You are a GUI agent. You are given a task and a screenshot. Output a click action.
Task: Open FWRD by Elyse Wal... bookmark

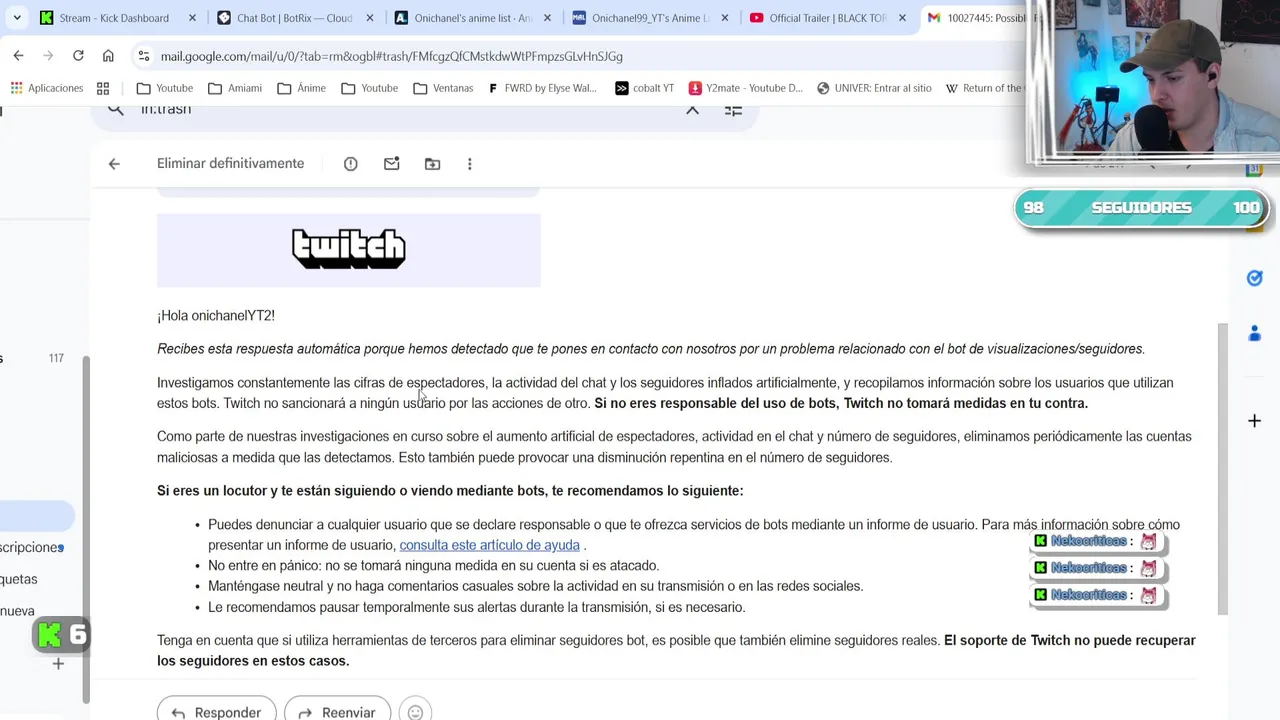(x=541, y=88)
